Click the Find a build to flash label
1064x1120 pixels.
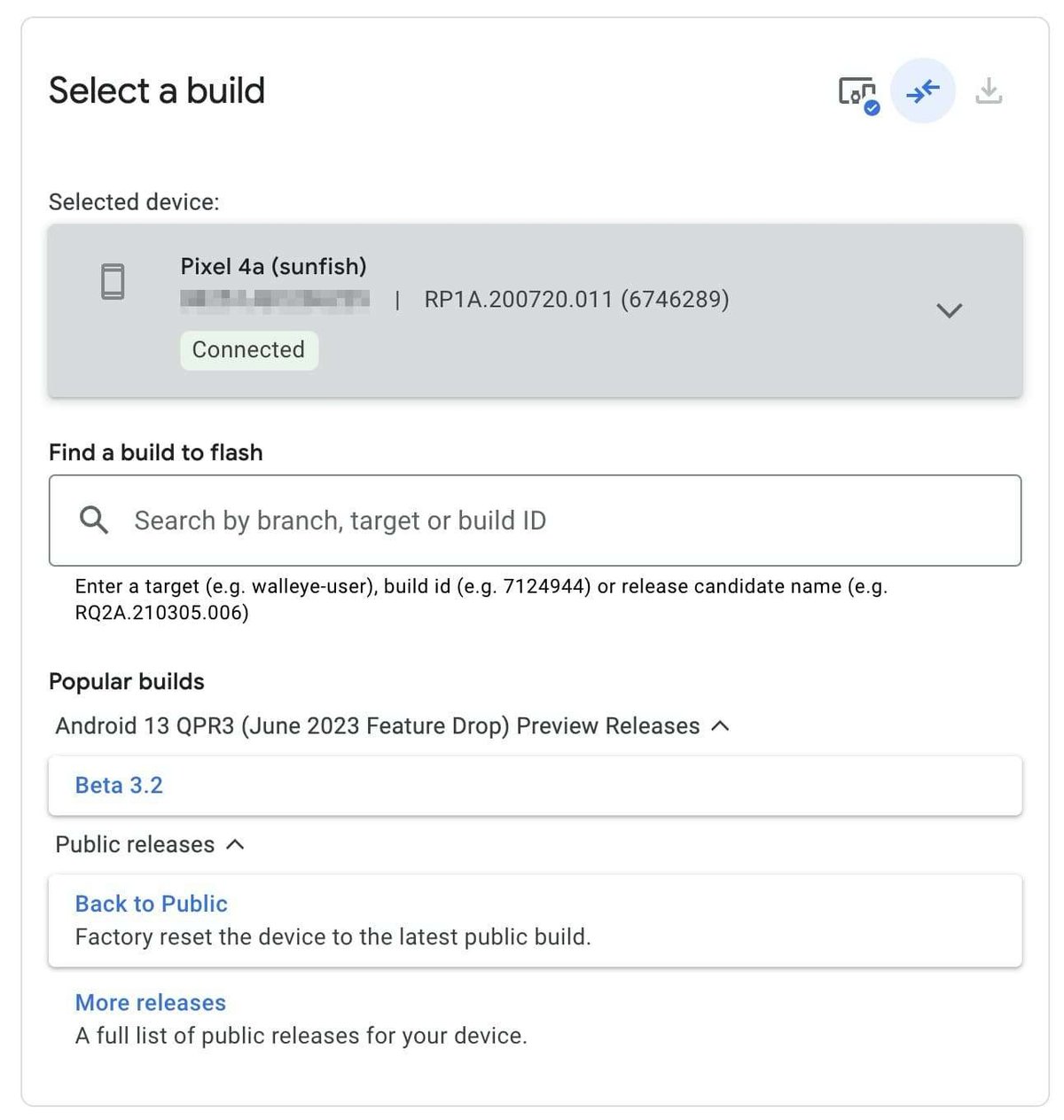point(156,453)
